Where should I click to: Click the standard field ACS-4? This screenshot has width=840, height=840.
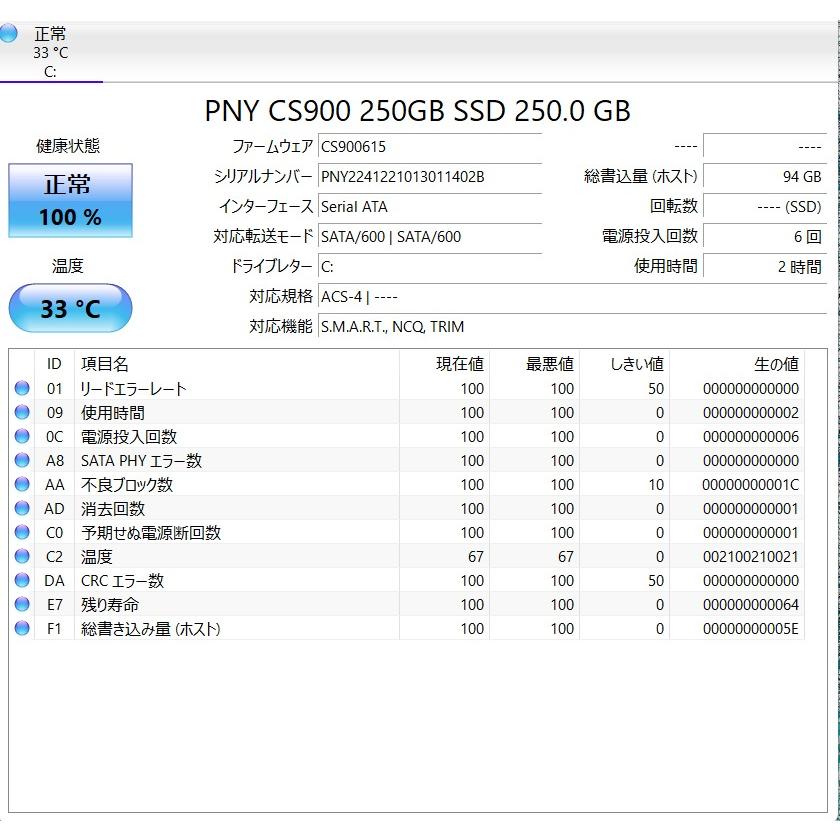(572, 296)
